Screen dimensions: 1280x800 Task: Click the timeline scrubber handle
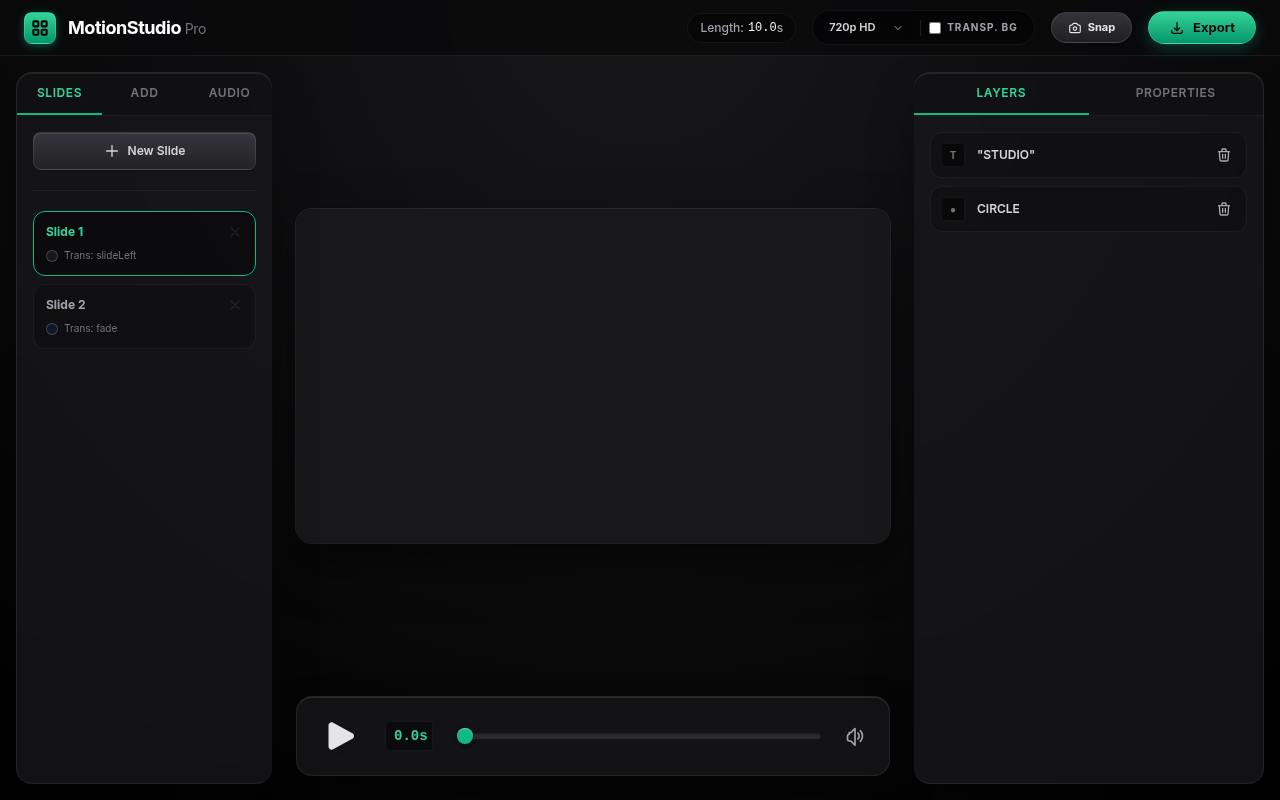point(465,736)
